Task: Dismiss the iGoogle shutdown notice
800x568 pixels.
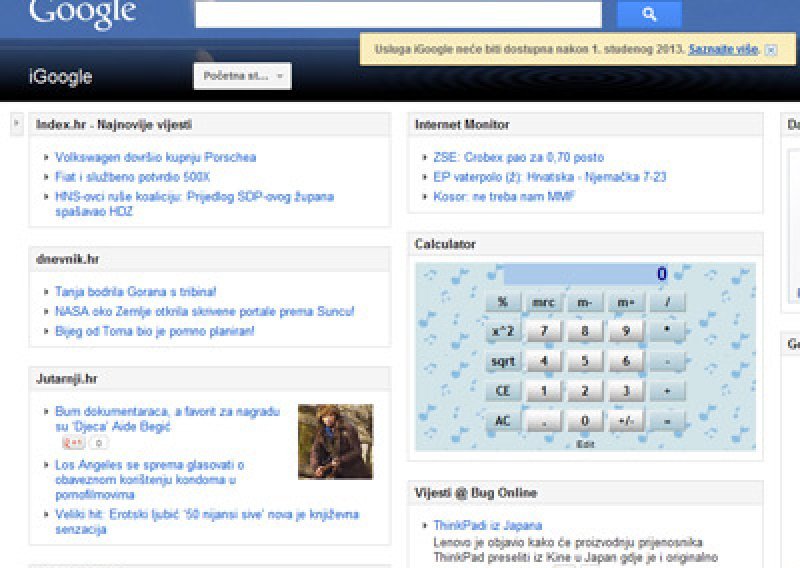Action: coord(771,50)
